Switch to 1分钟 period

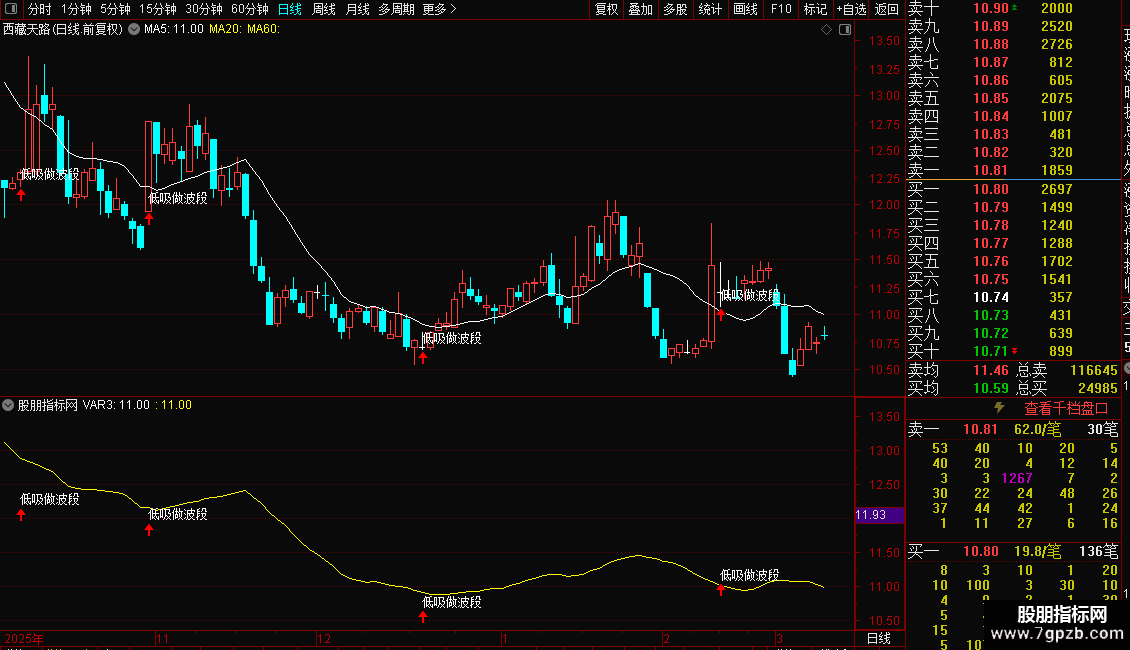76,9
